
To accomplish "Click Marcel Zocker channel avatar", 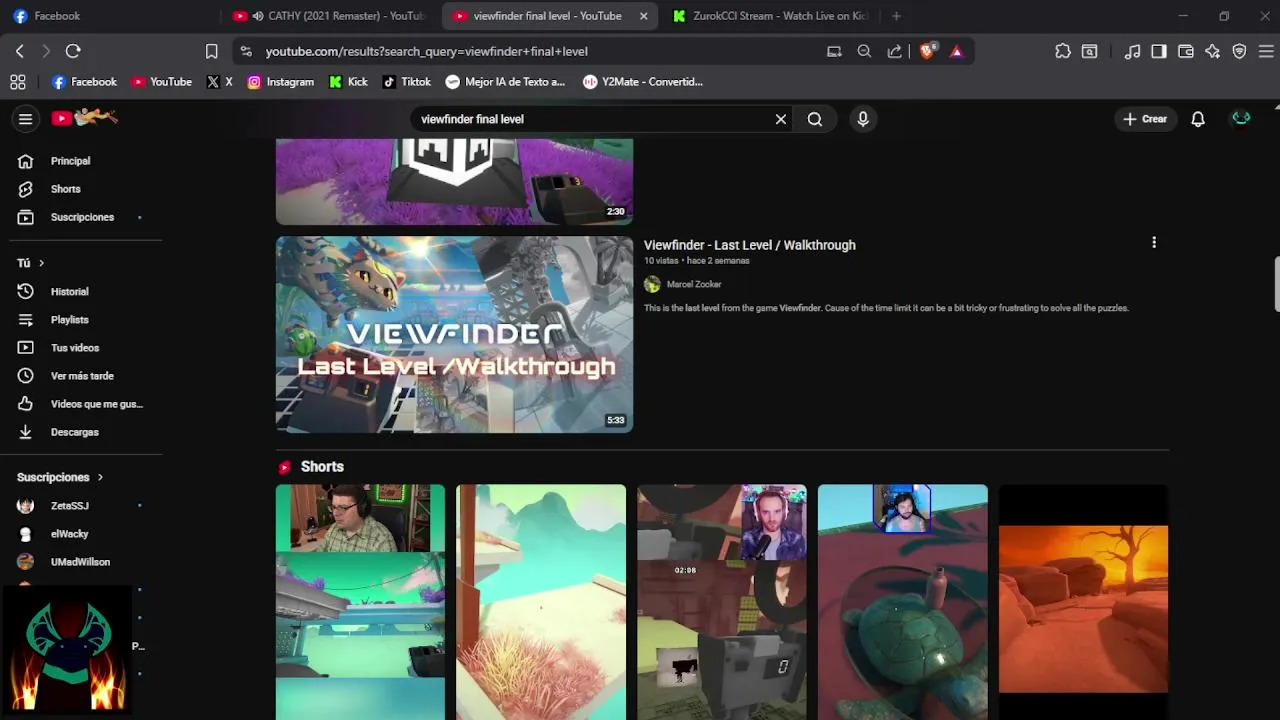I will (x=652, y=284).
